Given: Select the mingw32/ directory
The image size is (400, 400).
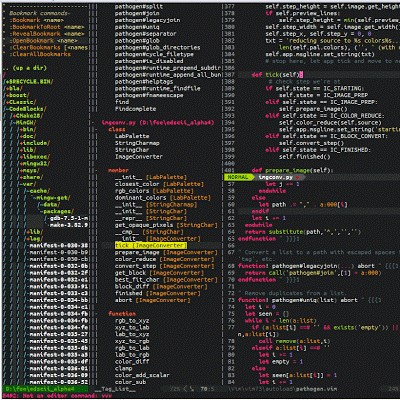Looking at the screenshot, I should 34,164.
